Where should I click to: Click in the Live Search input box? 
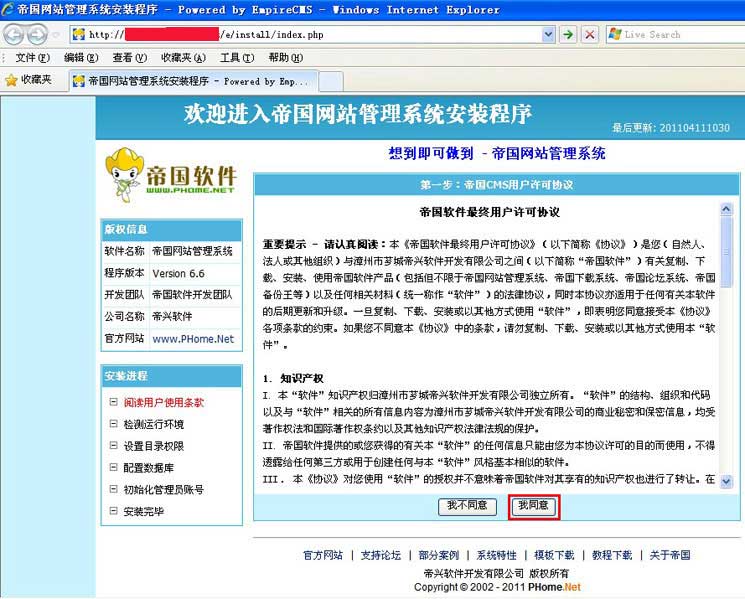coord(675,34)
